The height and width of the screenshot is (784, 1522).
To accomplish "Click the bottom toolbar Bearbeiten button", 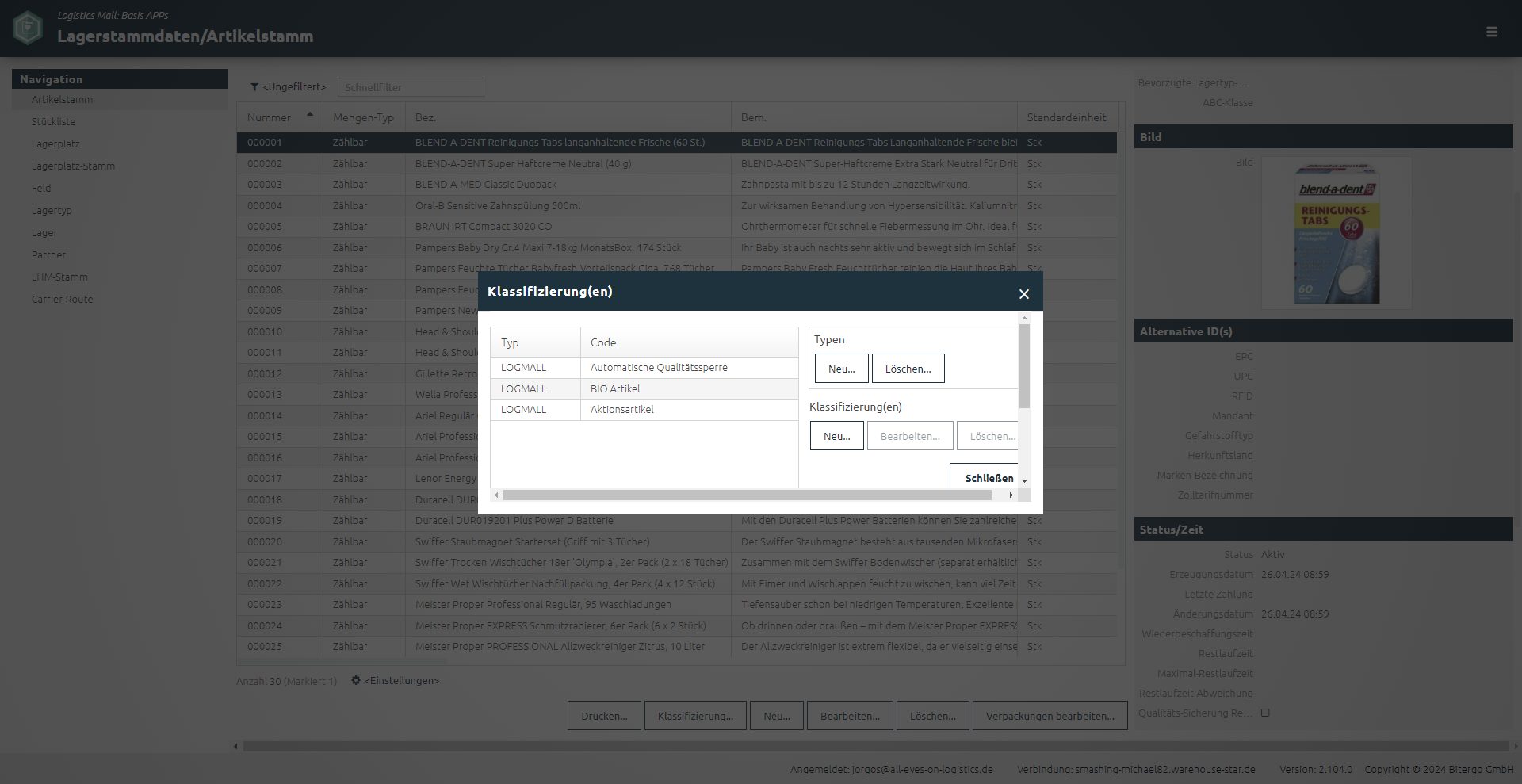I will (850, 716).
